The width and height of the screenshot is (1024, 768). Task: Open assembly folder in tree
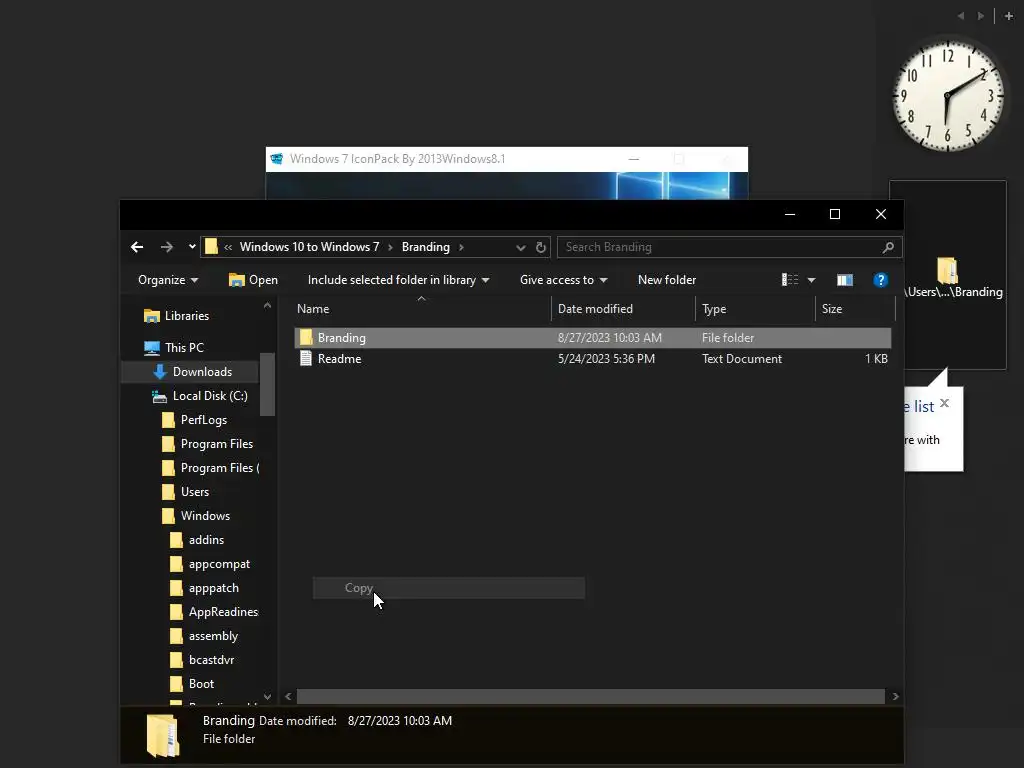(x=203, y=636)
